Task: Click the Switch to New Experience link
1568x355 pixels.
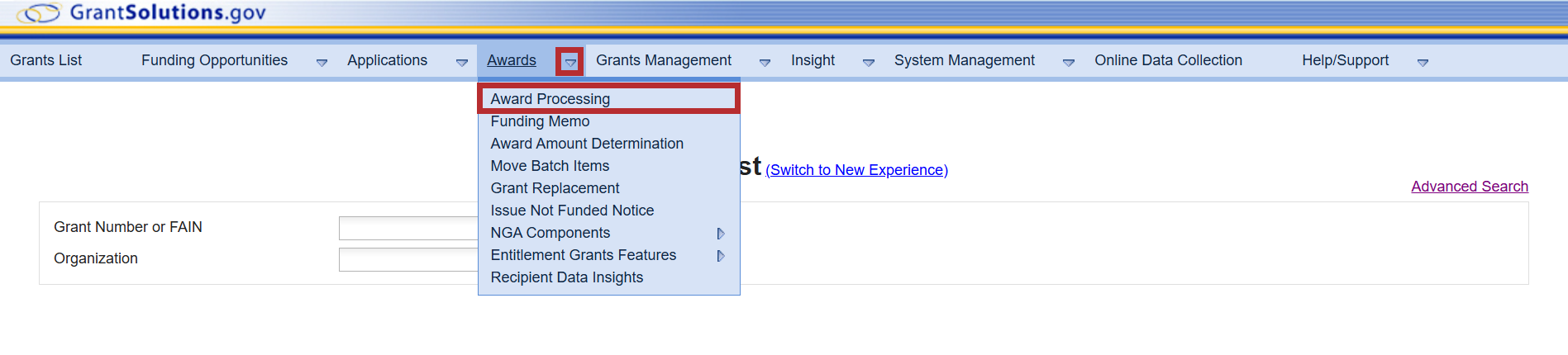Action: [856, 170]
